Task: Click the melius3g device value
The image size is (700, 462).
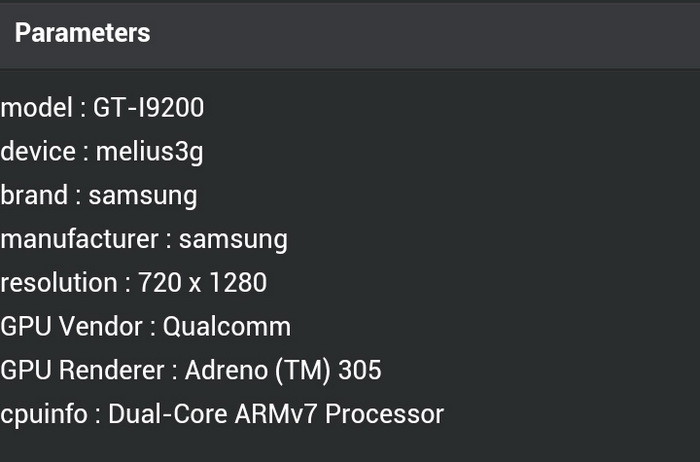Action: 150,152
